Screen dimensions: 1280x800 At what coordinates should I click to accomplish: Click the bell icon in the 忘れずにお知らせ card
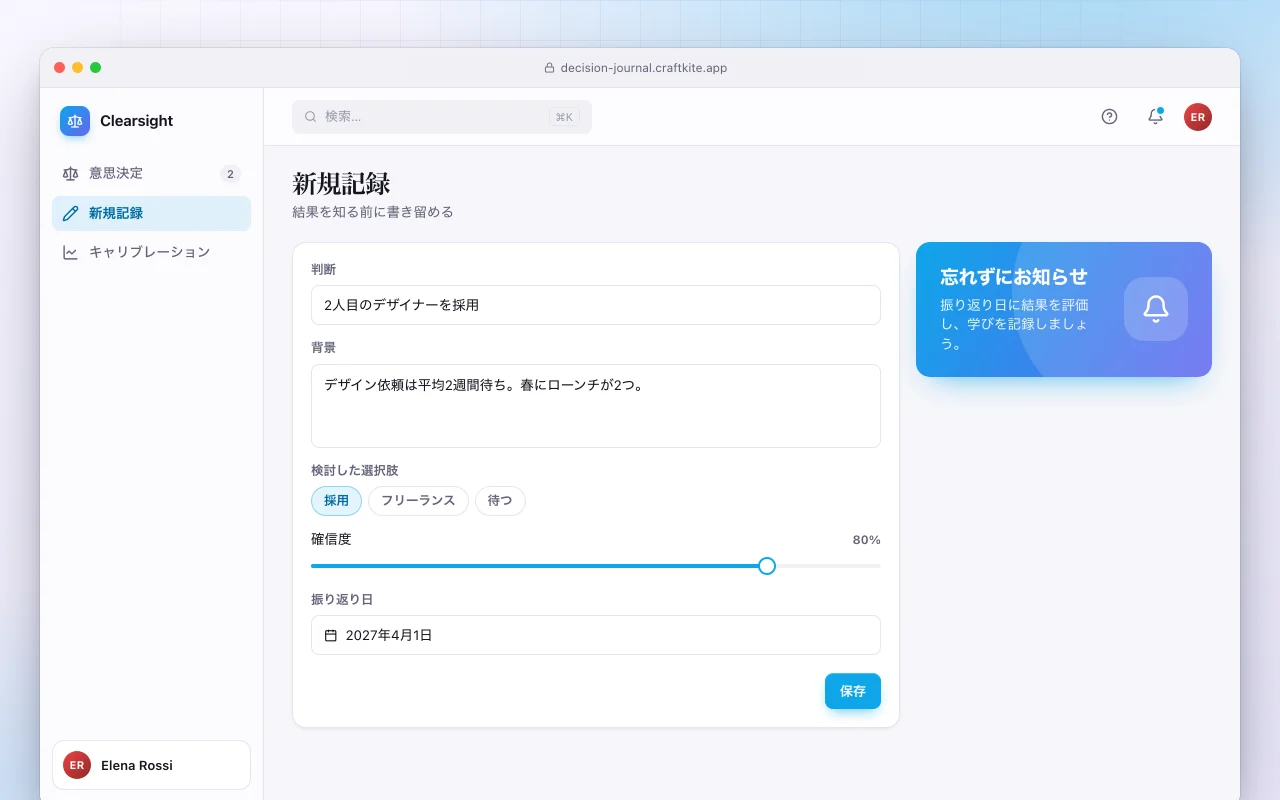tap(1156, 309)
